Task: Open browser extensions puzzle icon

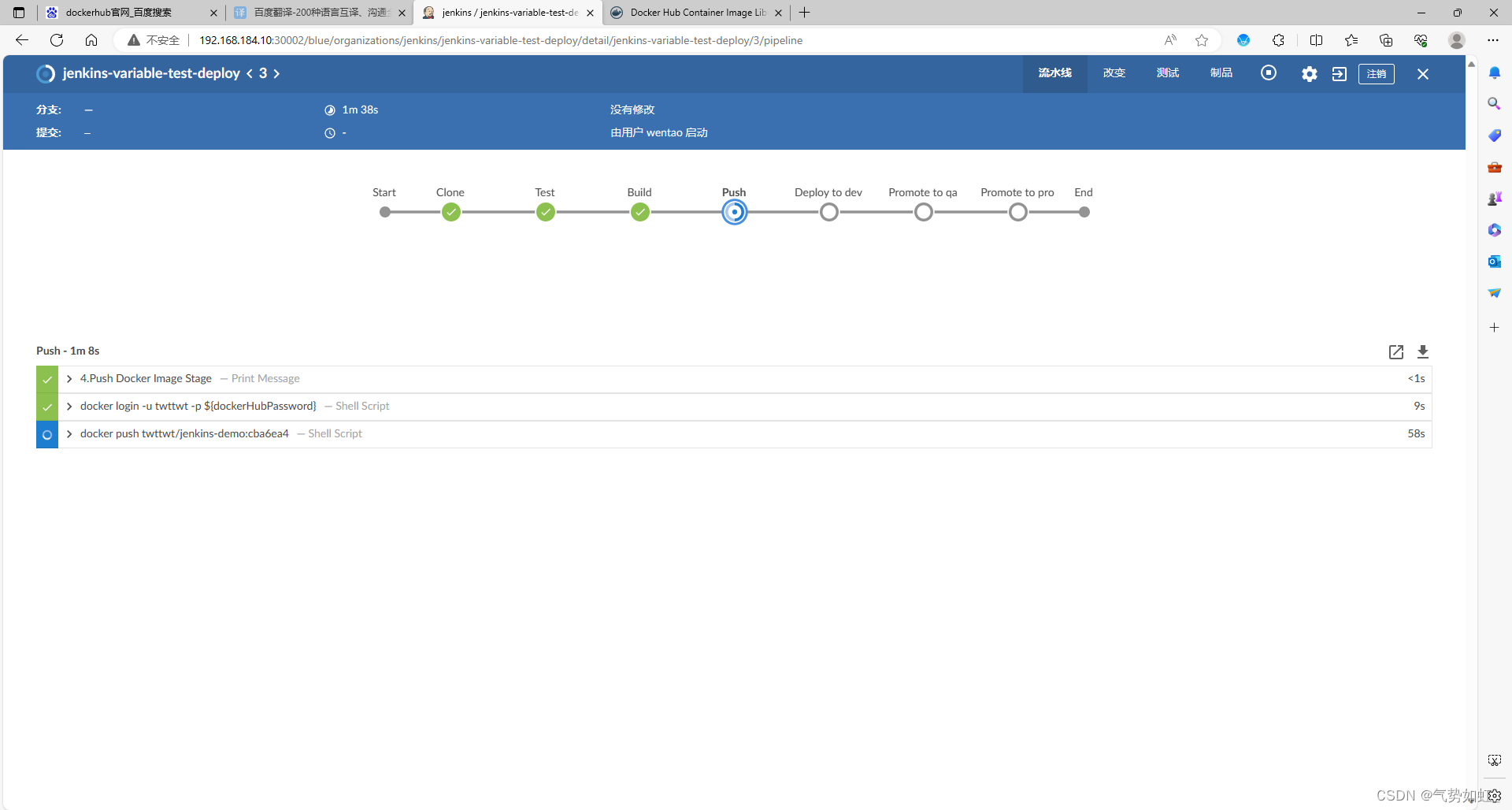Action: [1278, 40]
